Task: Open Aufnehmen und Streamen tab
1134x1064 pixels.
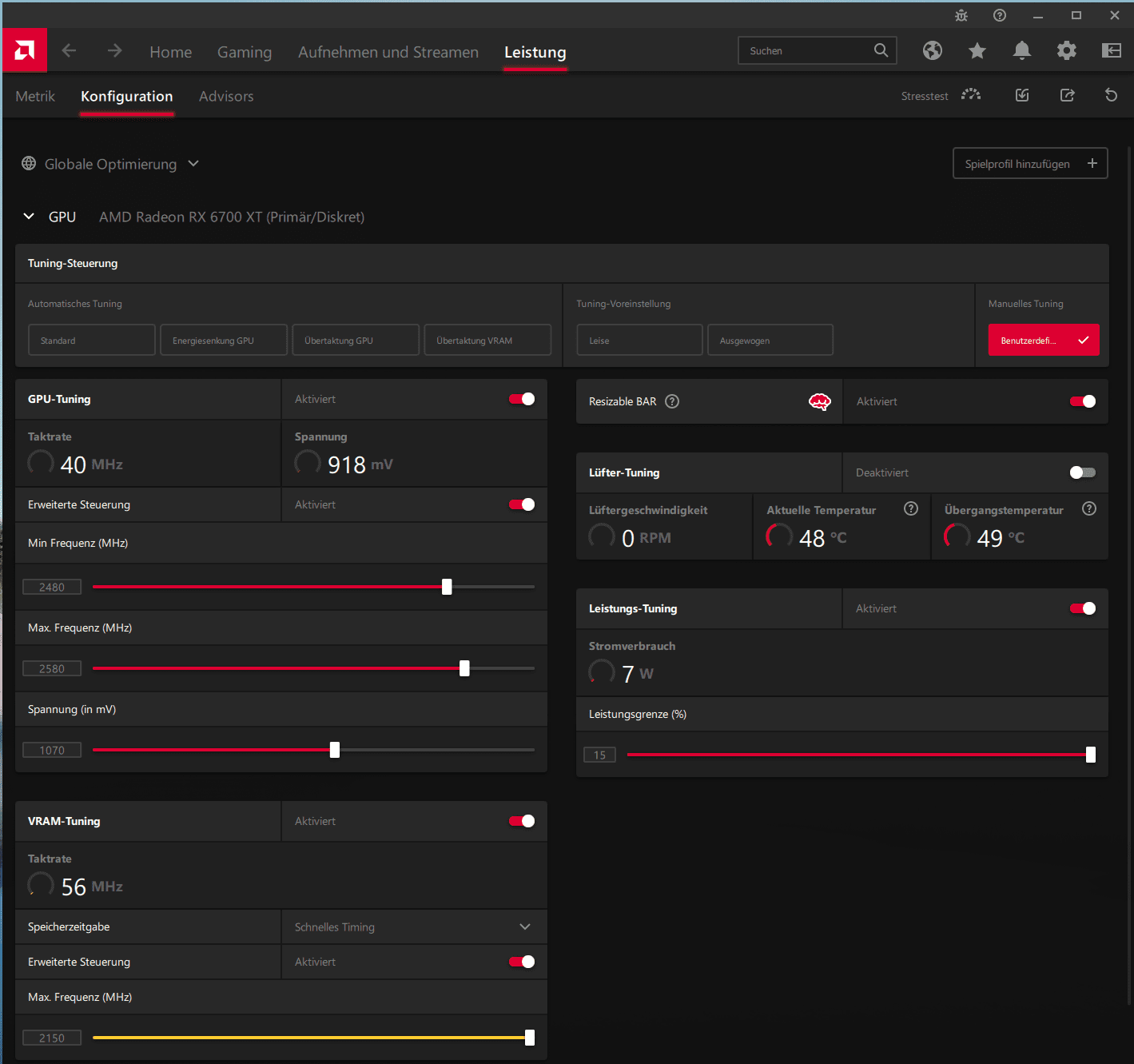Action: [x=388, y=52]
